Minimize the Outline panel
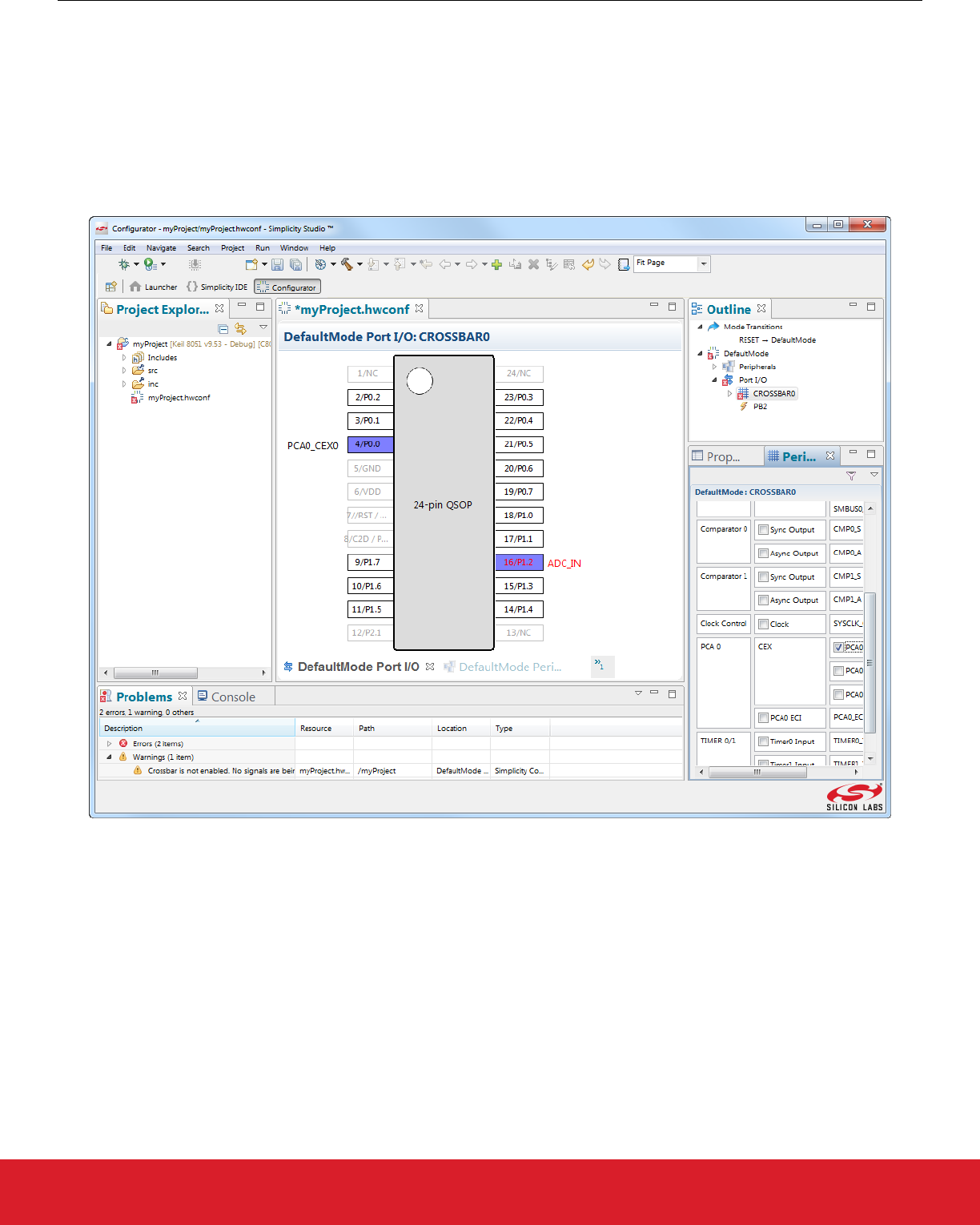 (x=853, y=306)
